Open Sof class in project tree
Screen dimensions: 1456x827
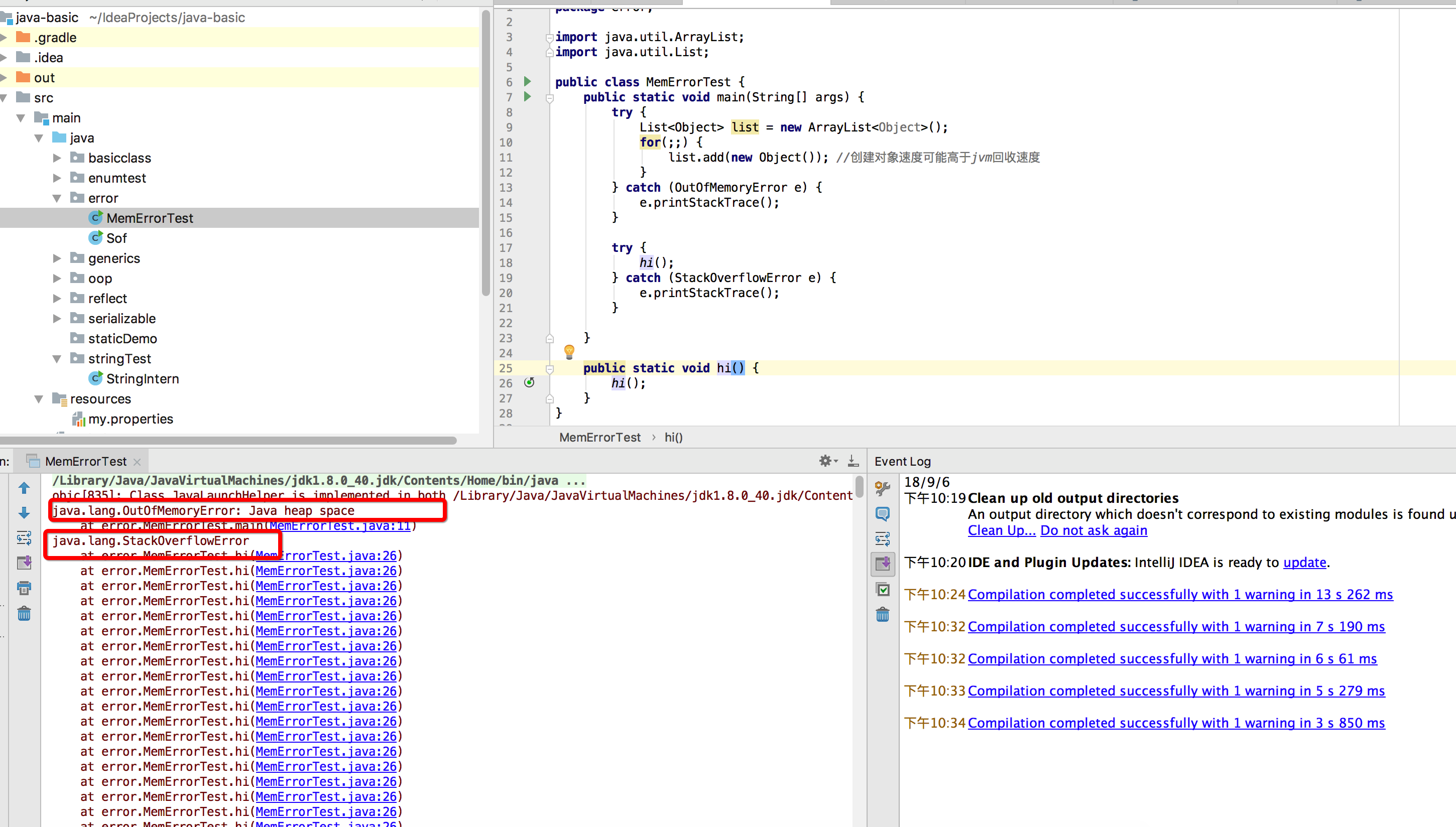(x=116, y=238)
